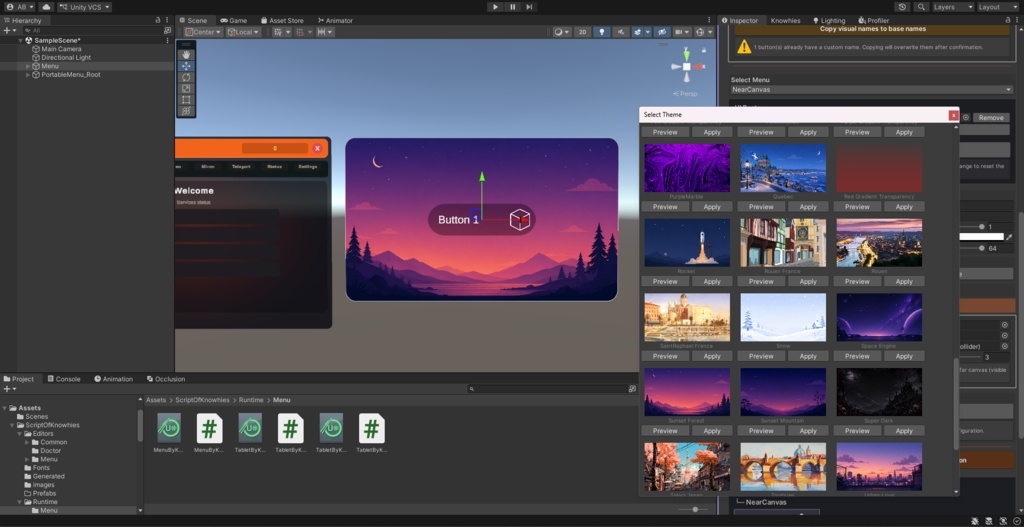Open the Scene view more options menu

(709, 20)
